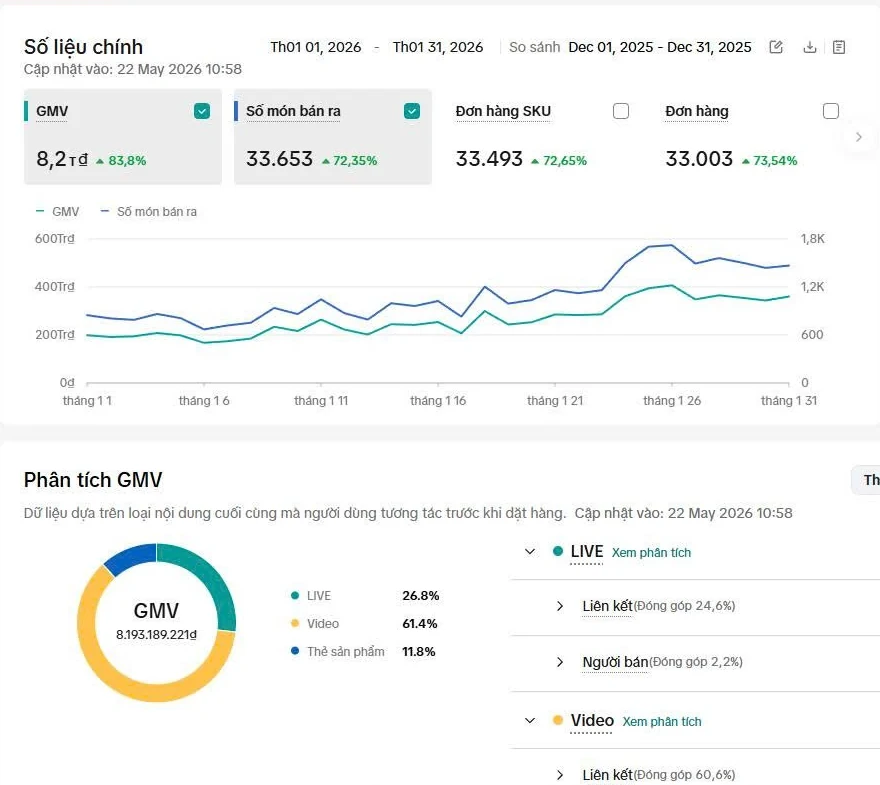Image resolution: width=880 pixels, height=785 pixels.
Task: Show next metric cards with the right arrow
Action: pyautogui.click(x=859, y=137)
